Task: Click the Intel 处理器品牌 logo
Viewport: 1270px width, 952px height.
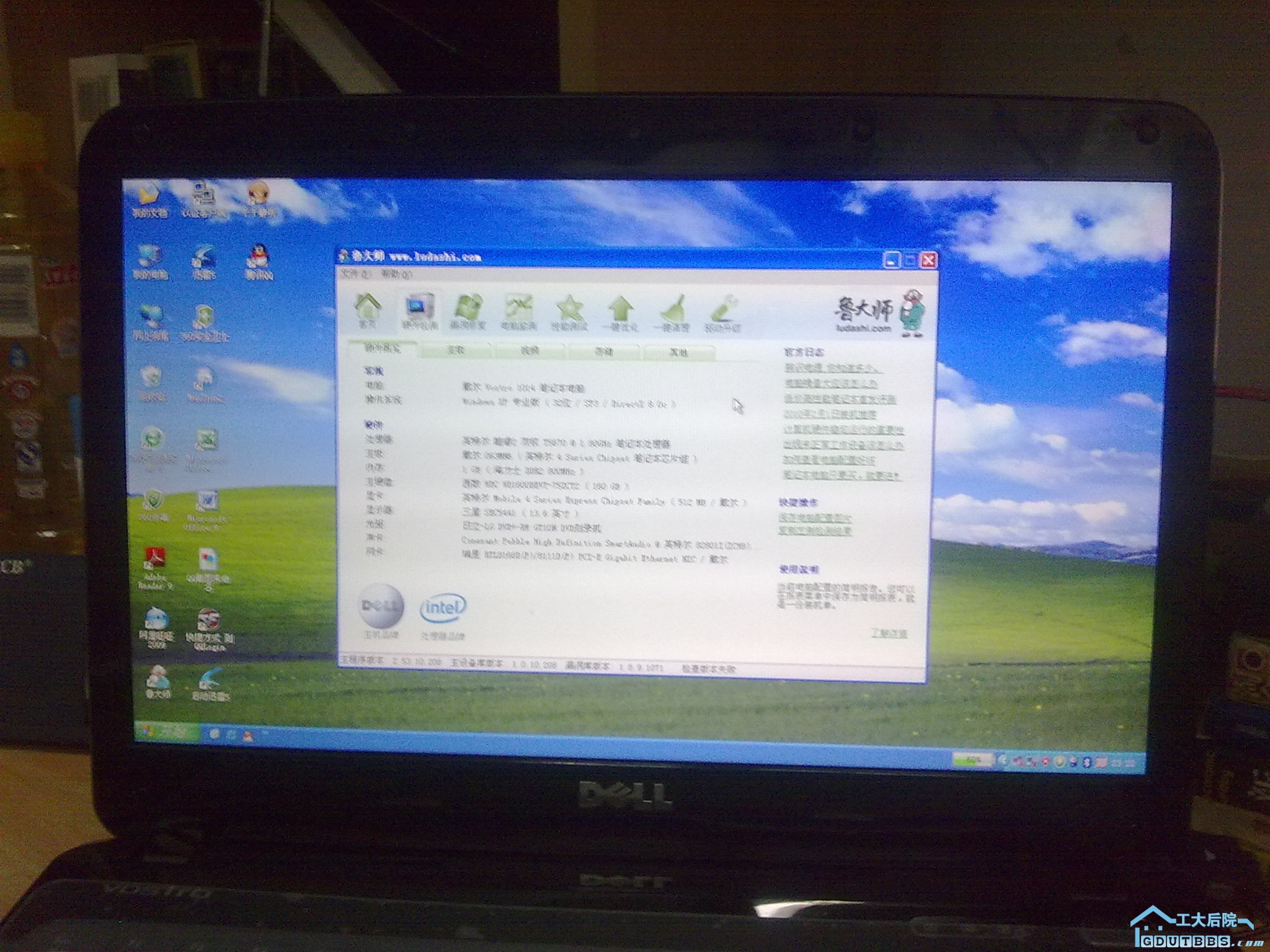Action: [443, 616]
